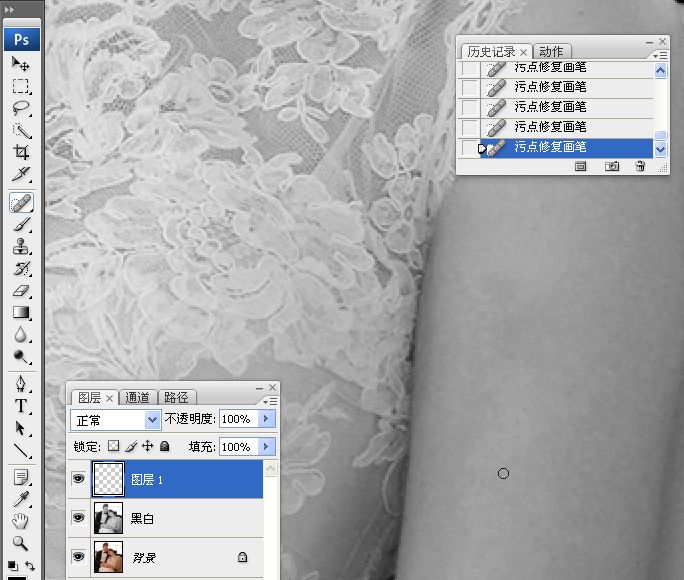Open the History panel options menu
Viewport: 684px width, 580px height.
click(660, 55)
